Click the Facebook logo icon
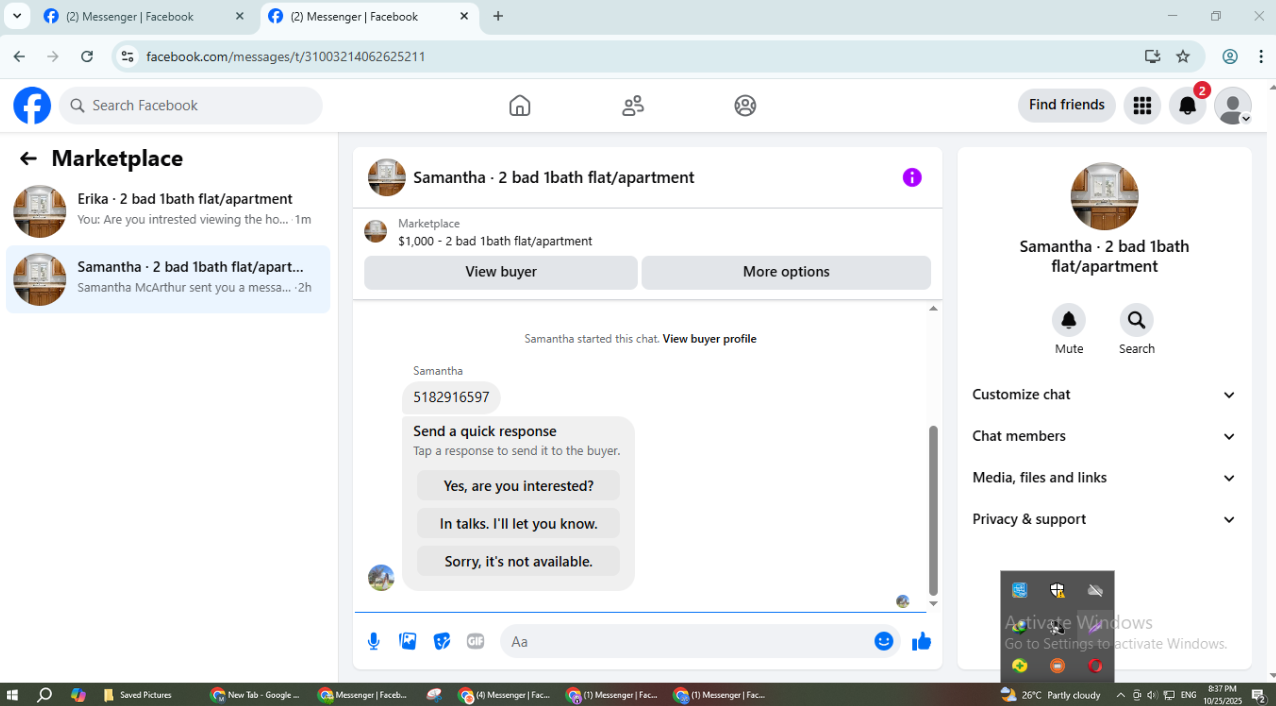 click(x=32, y=105)
